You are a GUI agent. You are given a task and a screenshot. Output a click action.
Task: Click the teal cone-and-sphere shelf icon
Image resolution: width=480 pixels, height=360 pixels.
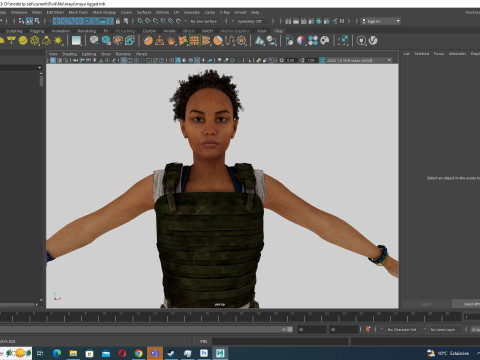coord(260,41)
